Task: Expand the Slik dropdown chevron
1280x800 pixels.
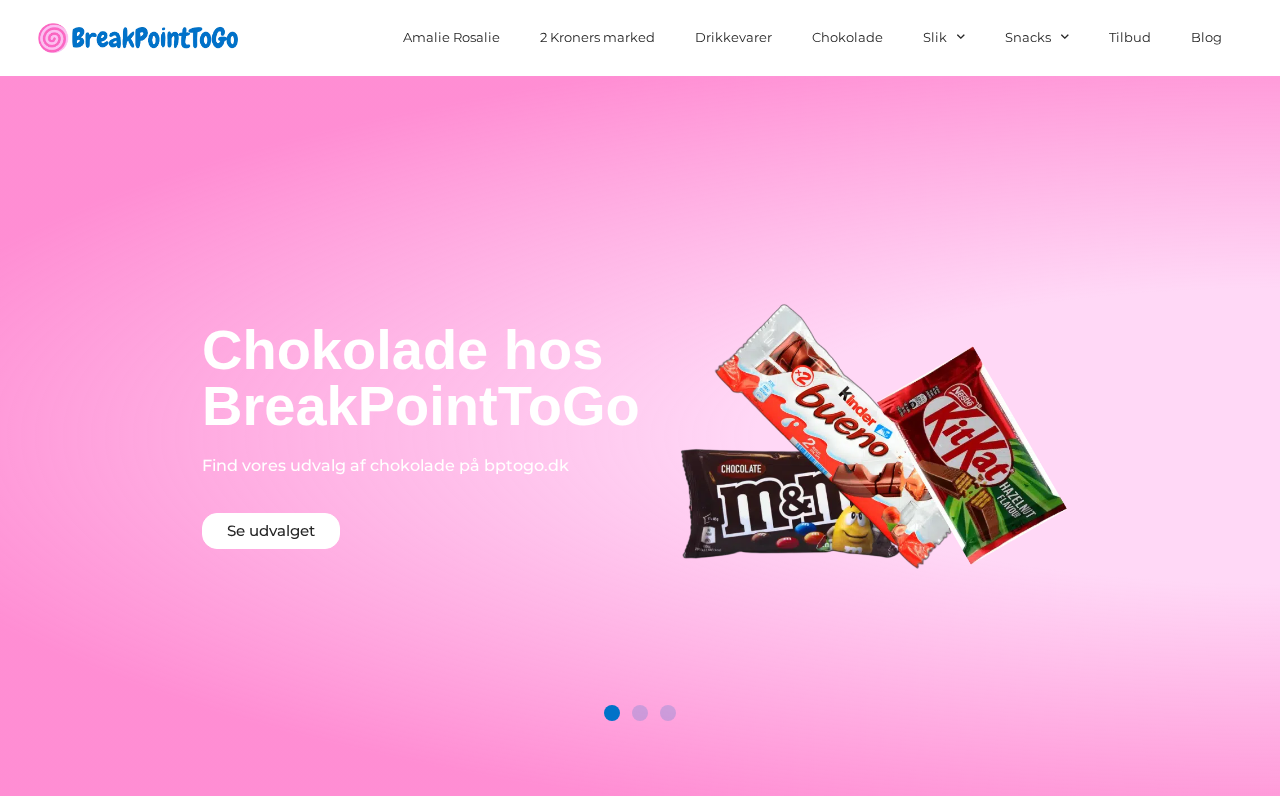Action: (x=961, y=37)
